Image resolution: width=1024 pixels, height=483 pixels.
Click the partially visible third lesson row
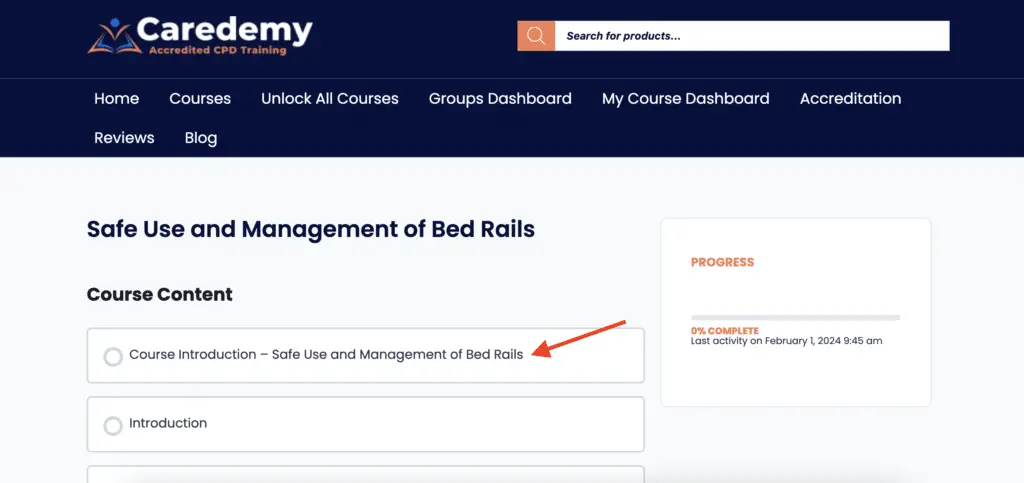click(366, 475)
